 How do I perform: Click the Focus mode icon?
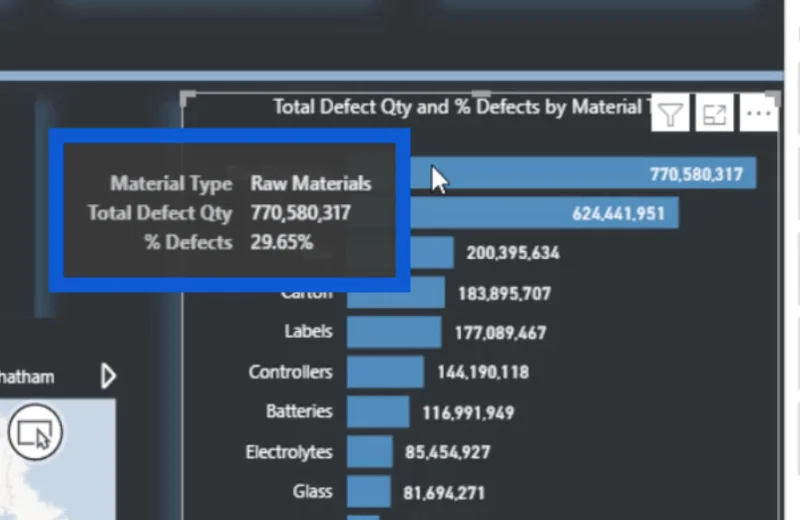pyautogui.click(x=714, y=113)
